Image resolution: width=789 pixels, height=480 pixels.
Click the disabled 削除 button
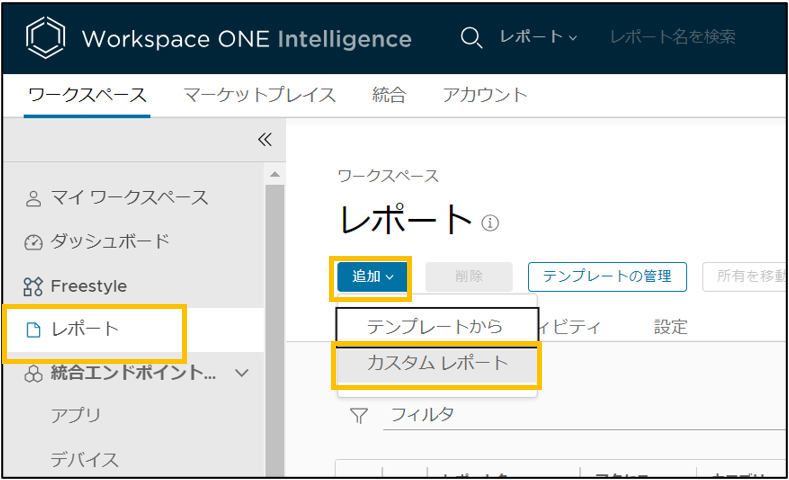469,276
